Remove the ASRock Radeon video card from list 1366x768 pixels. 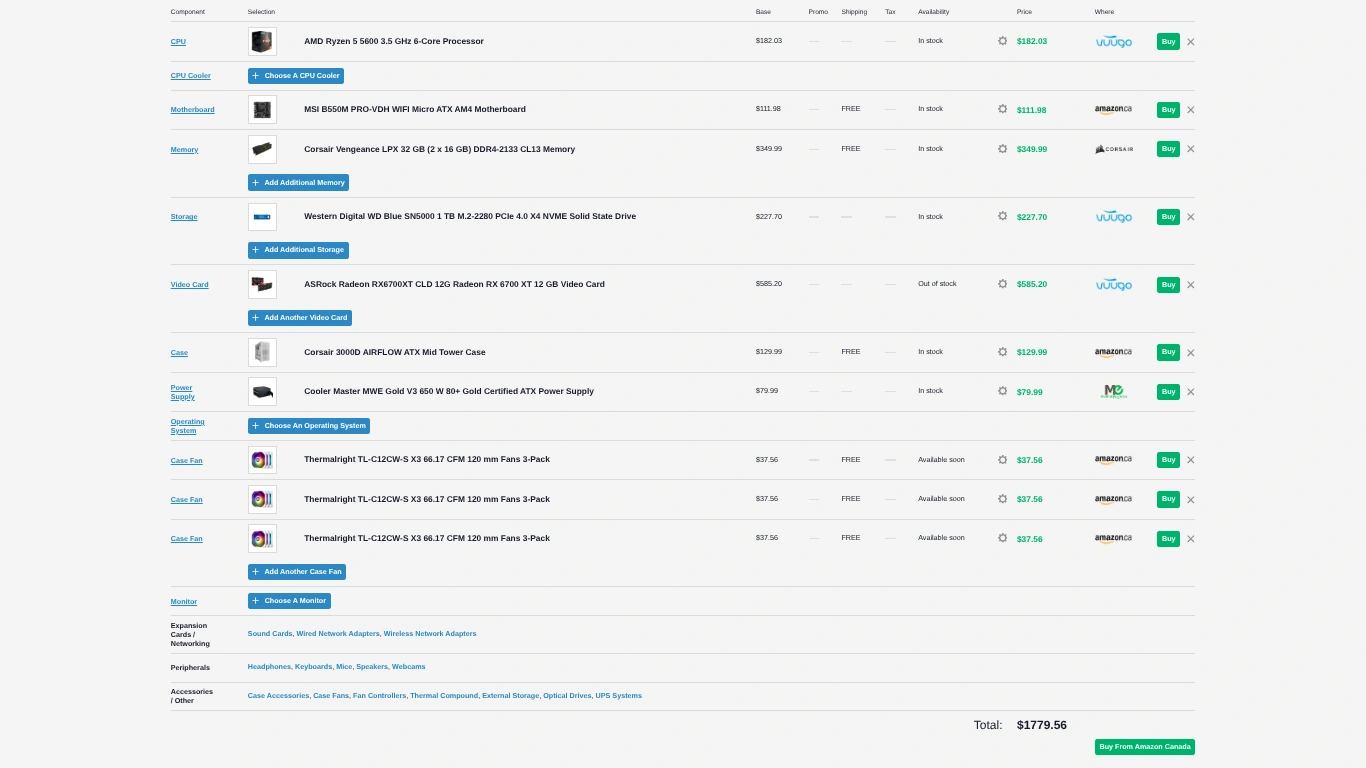[1190, 285]
